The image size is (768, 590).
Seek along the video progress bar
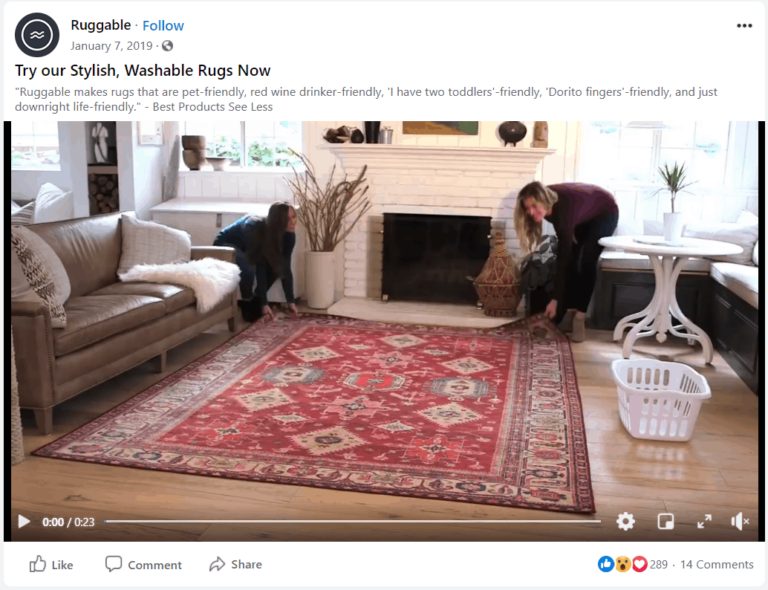[x=353, y=521]
